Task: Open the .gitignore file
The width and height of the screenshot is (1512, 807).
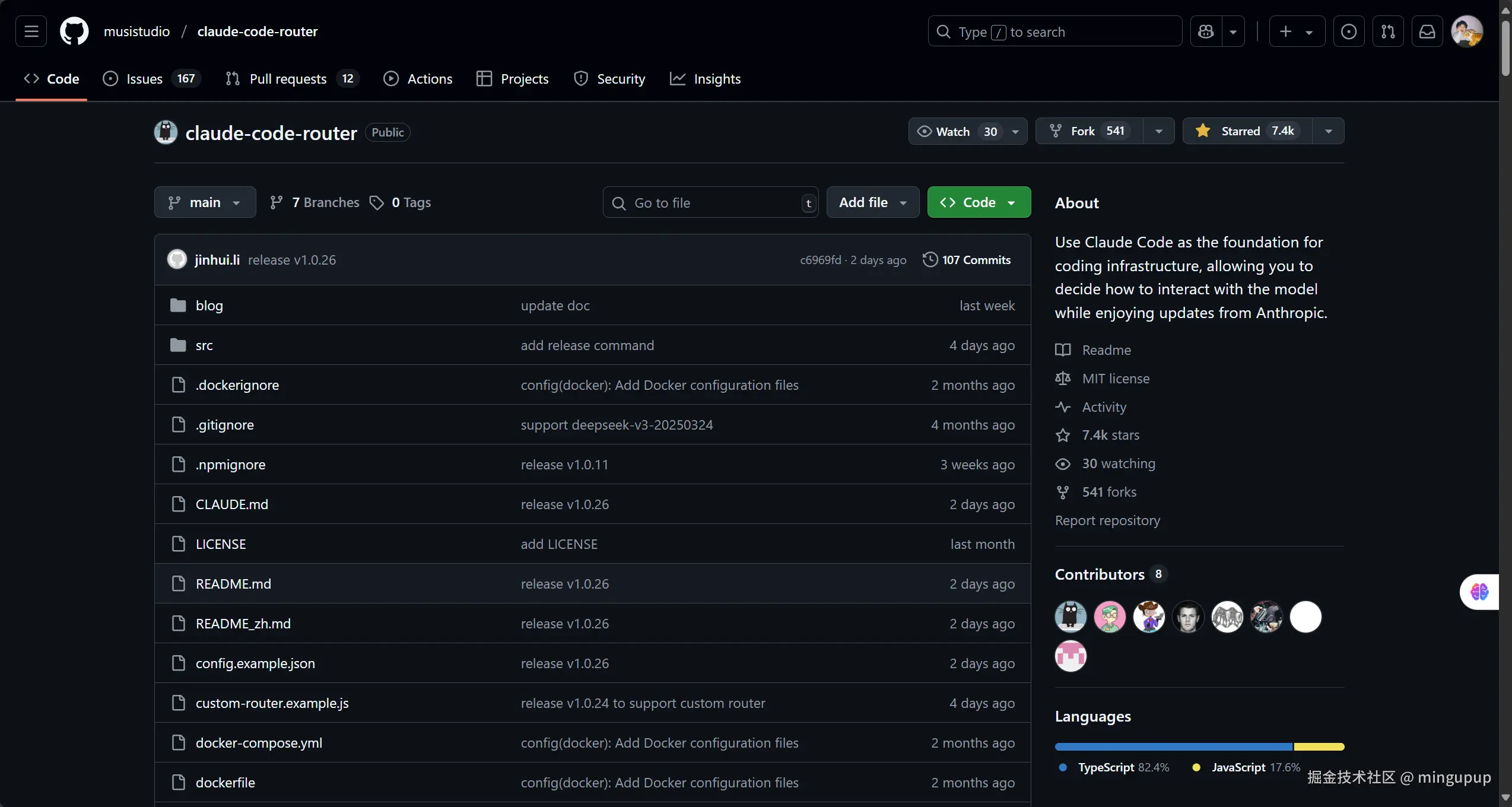Action: (225, 424)
